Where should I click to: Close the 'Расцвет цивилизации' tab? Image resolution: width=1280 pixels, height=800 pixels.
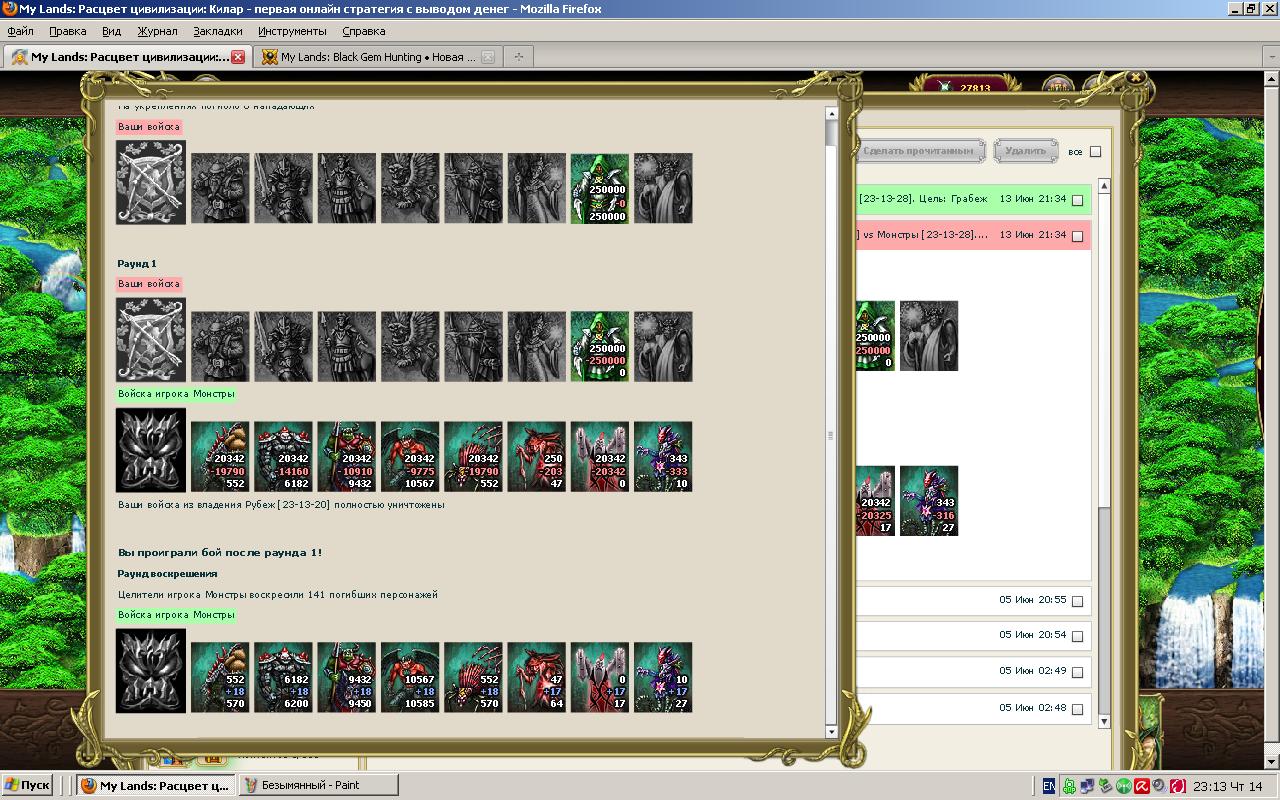coord(238,57)
